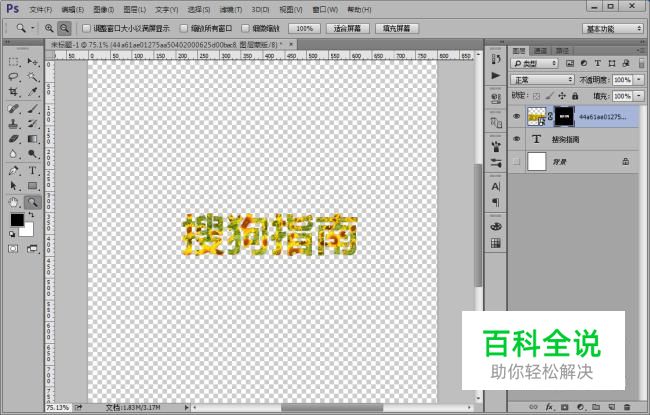
Task: Toggle lock all padlock icon
Action: tap(575, 96)
